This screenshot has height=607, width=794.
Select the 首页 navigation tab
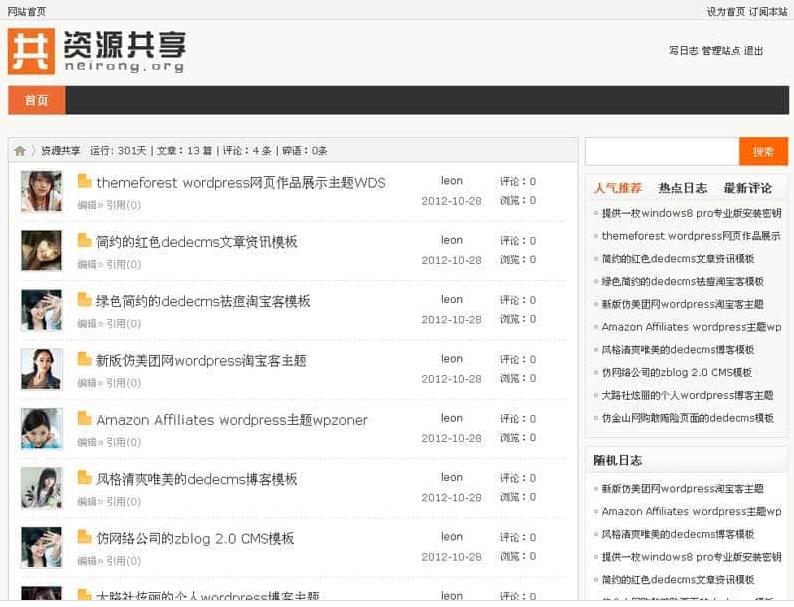(x=37, y=101)
